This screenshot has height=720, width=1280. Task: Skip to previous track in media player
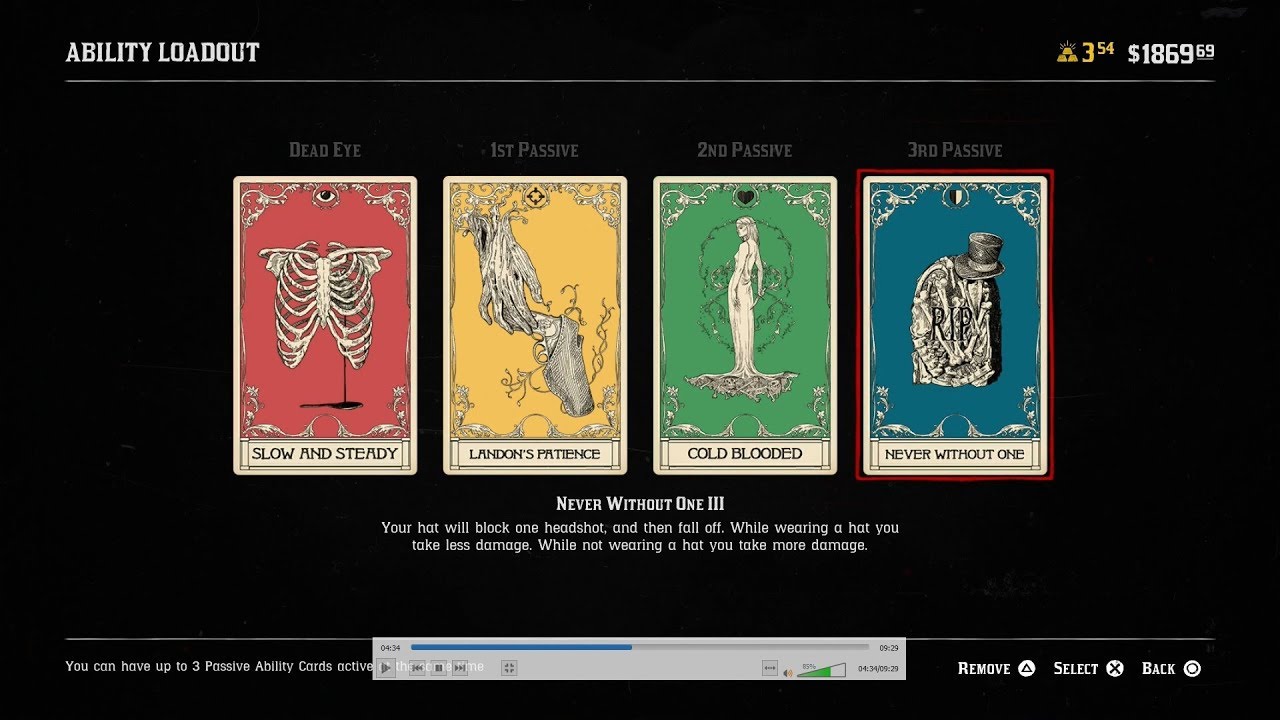[417, 668]
